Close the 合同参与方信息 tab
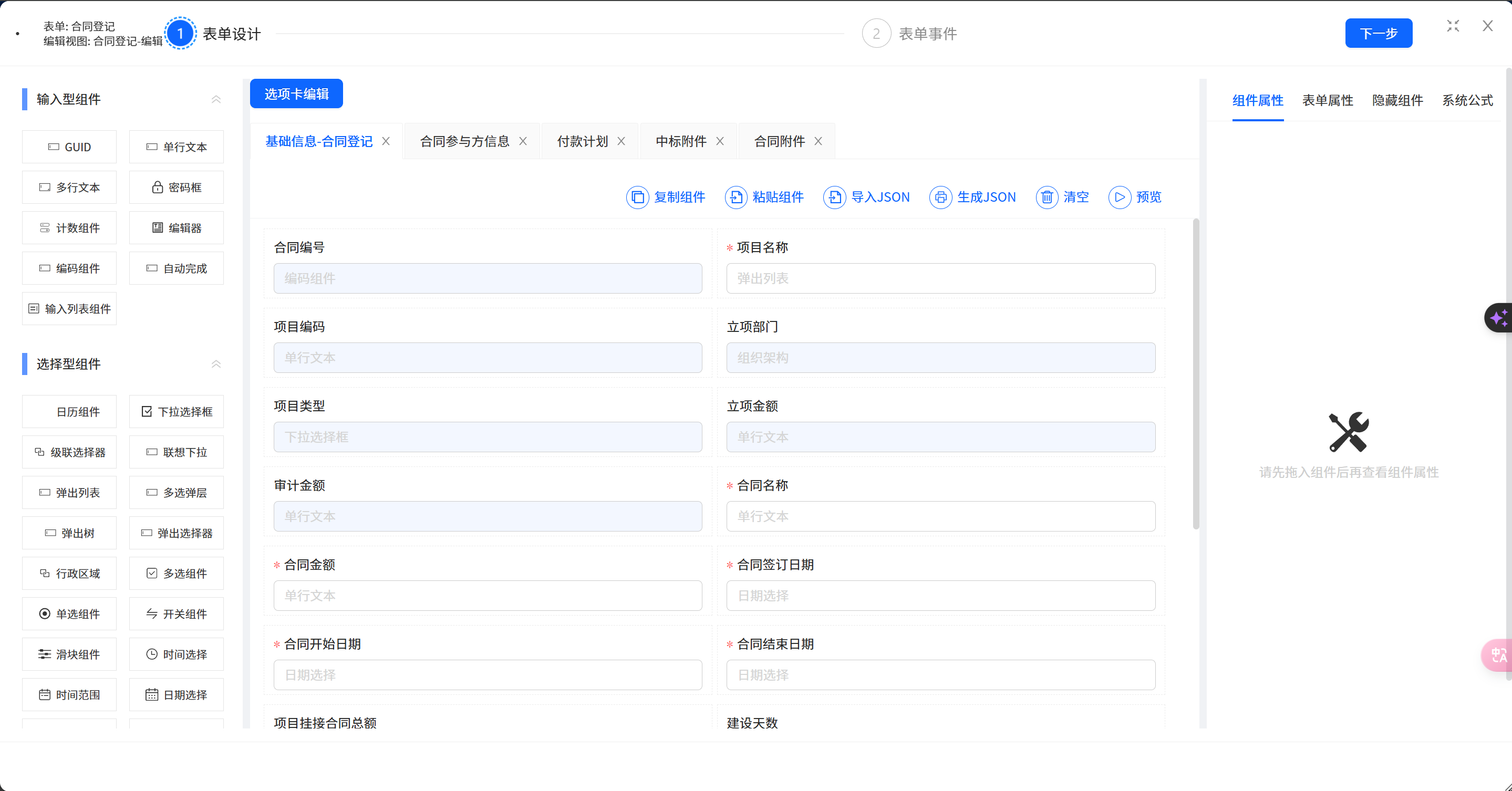 [523, 141]
